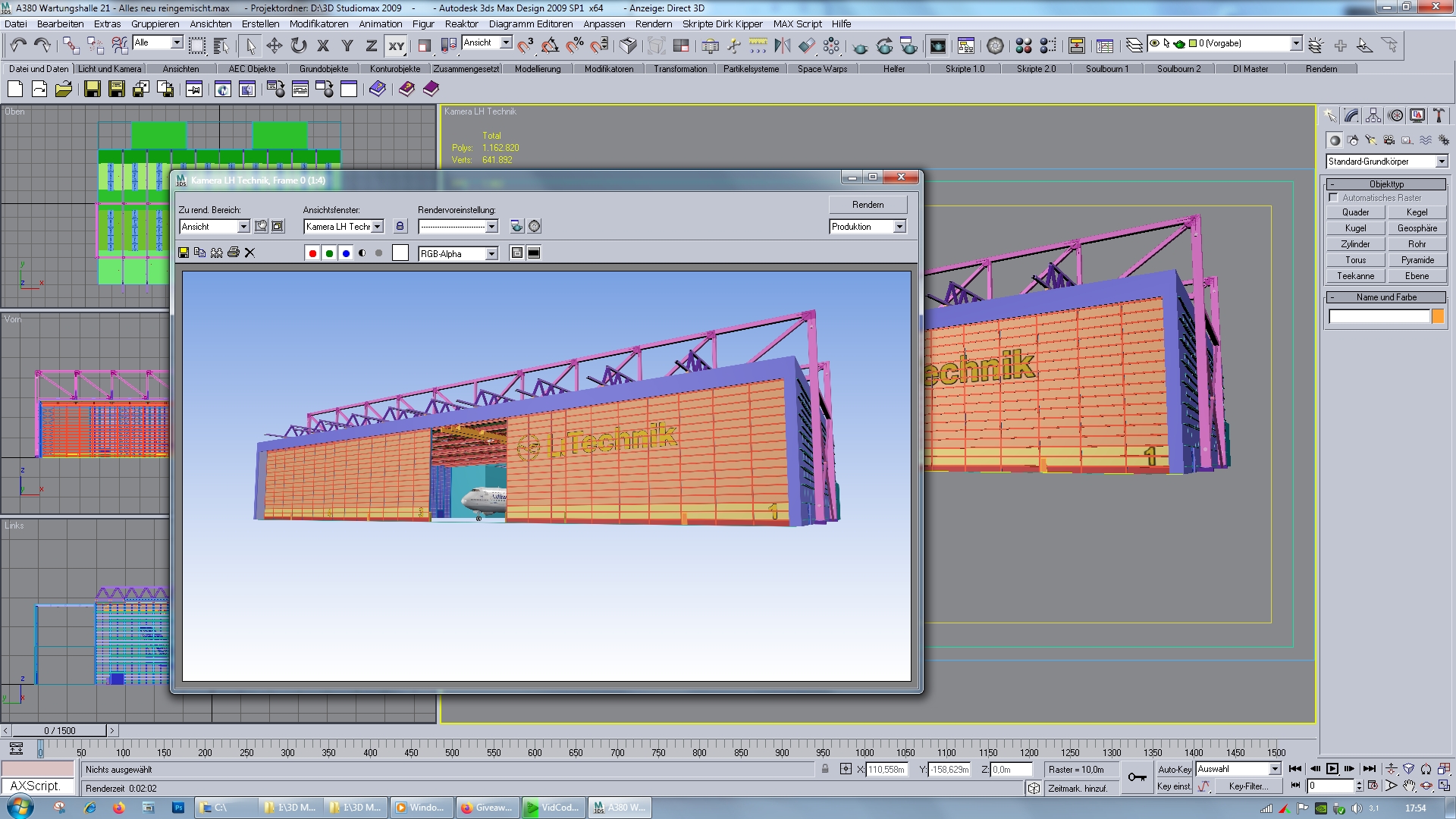Viewport: 1456px width, 819px height.
Task: Open the Modifikatoren menu
Action: pos(318,24)
